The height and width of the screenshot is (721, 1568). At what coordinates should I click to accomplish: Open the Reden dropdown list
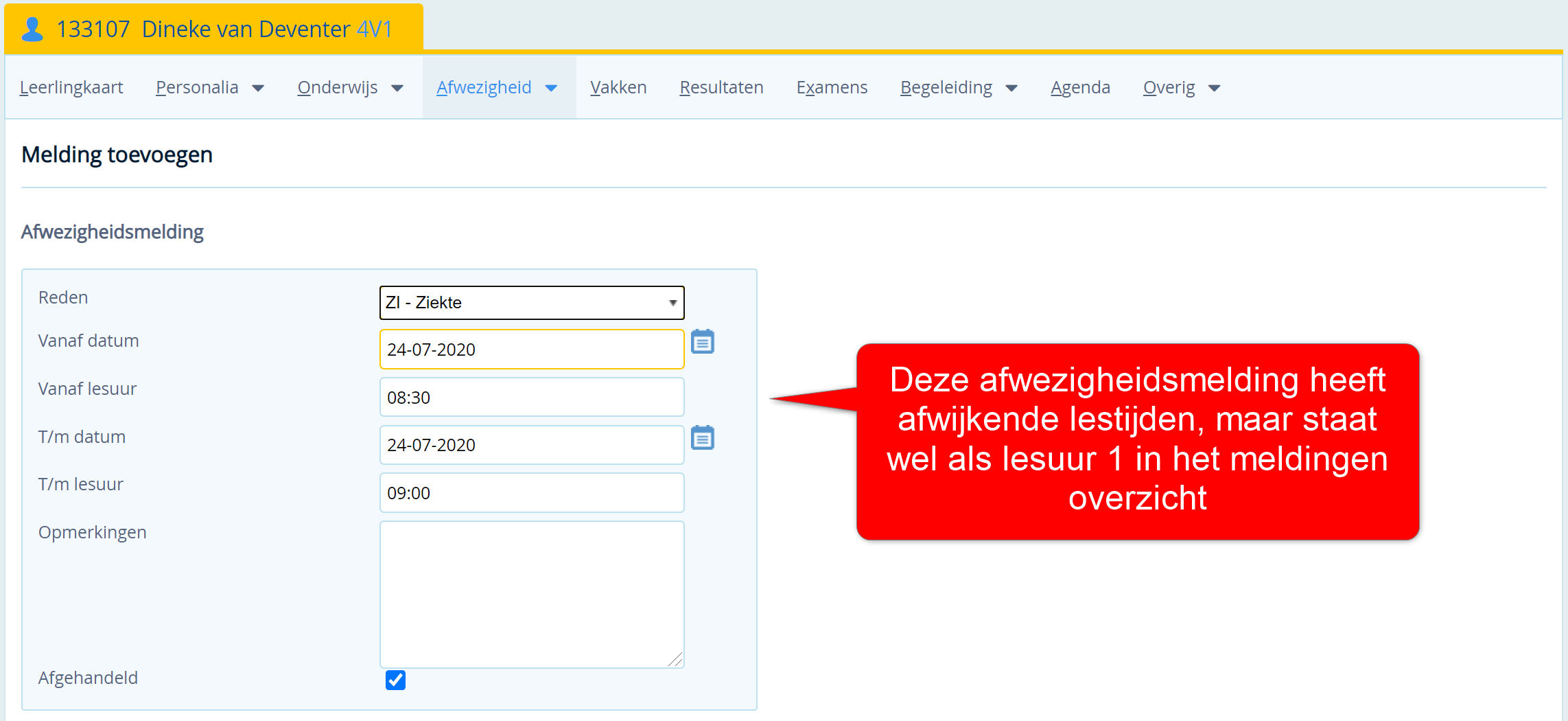(531, 303)
